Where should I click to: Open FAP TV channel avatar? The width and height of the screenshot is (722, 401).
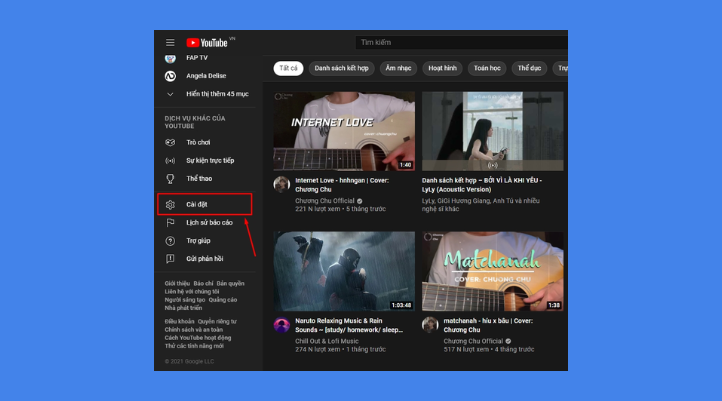point(170,58)
